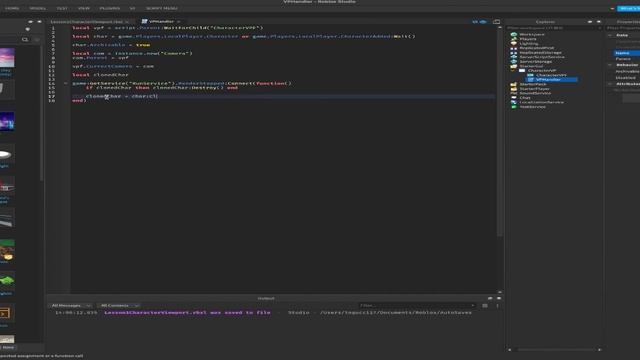640x360 pixels.
Task: Click the ServerStorage icon in Explorer
Action: [x=514, y=61]
